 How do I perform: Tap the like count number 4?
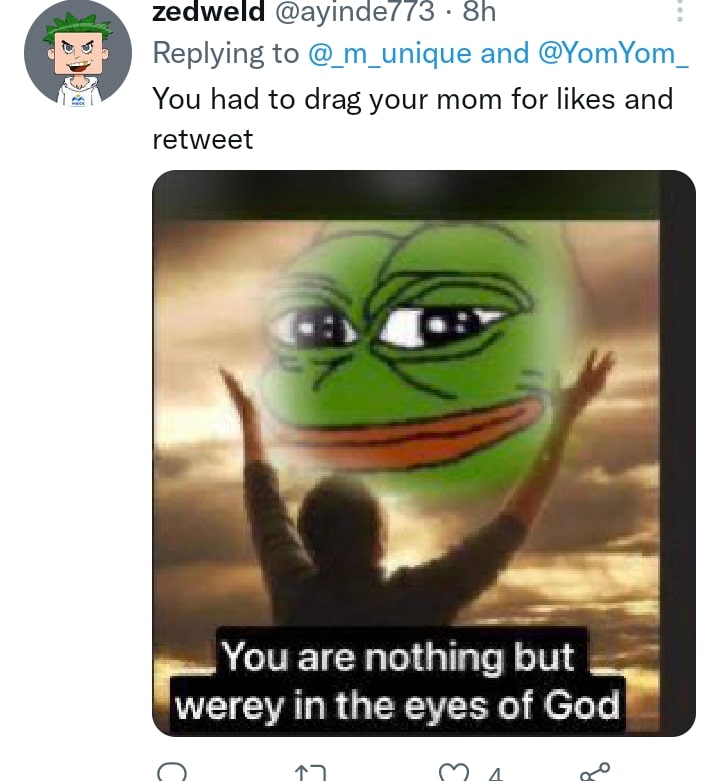pyautogui.click(x=494, y=772)
